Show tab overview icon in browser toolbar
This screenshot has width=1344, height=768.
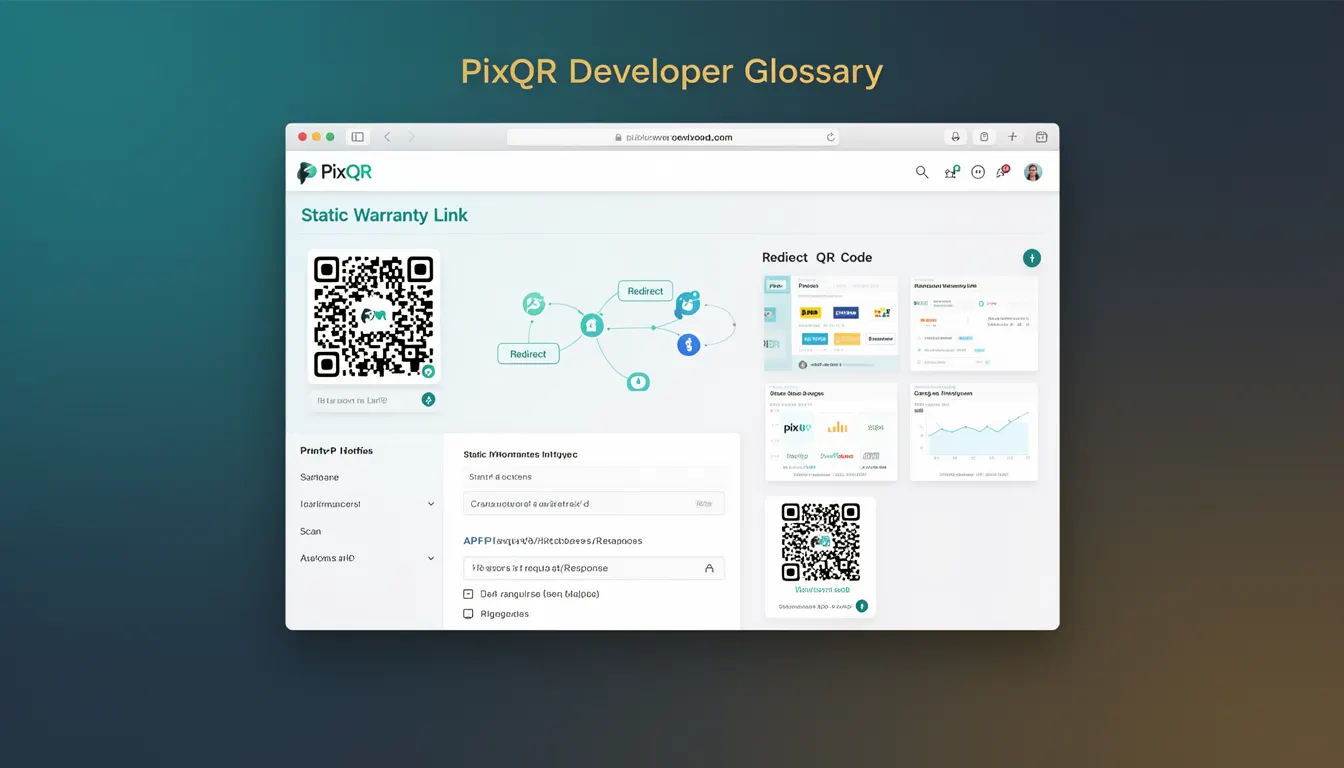pos(1041,137)
